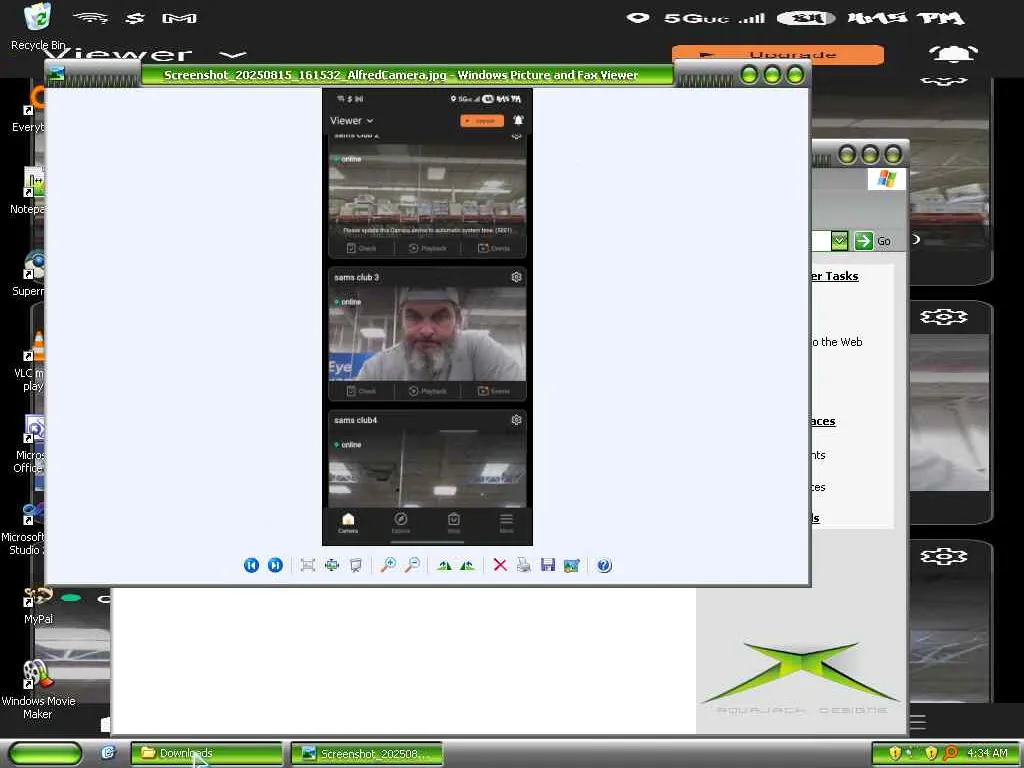Go to the previous image in viewer
The image size is (1024, 768).
pyautogui.click(x=251, y=565)
